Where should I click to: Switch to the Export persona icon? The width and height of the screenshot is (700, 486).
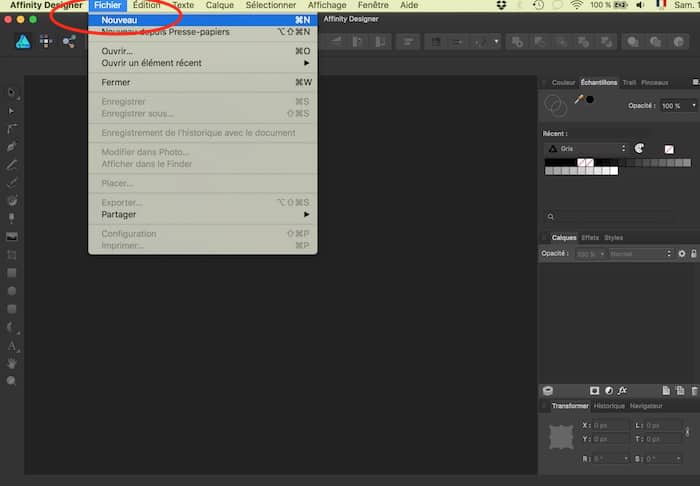(69, 42)
